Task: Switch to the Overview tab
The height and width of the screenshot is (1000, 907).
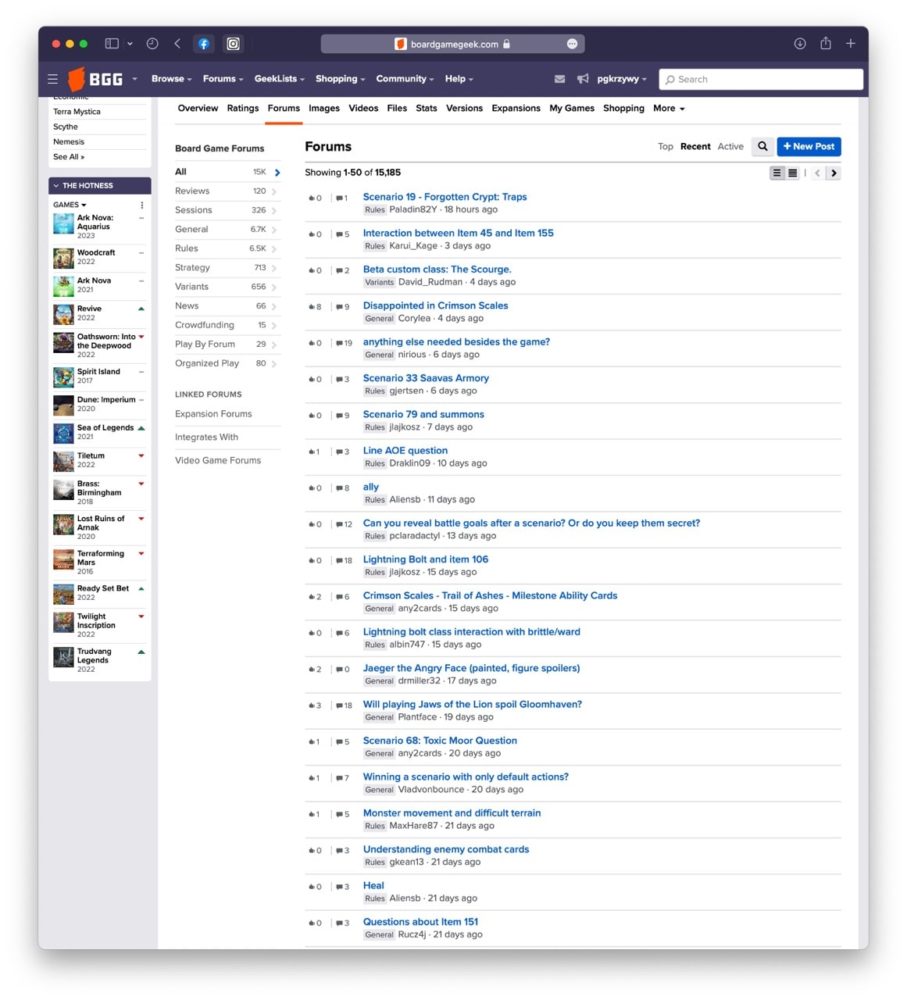Action: tap(198, 108)
